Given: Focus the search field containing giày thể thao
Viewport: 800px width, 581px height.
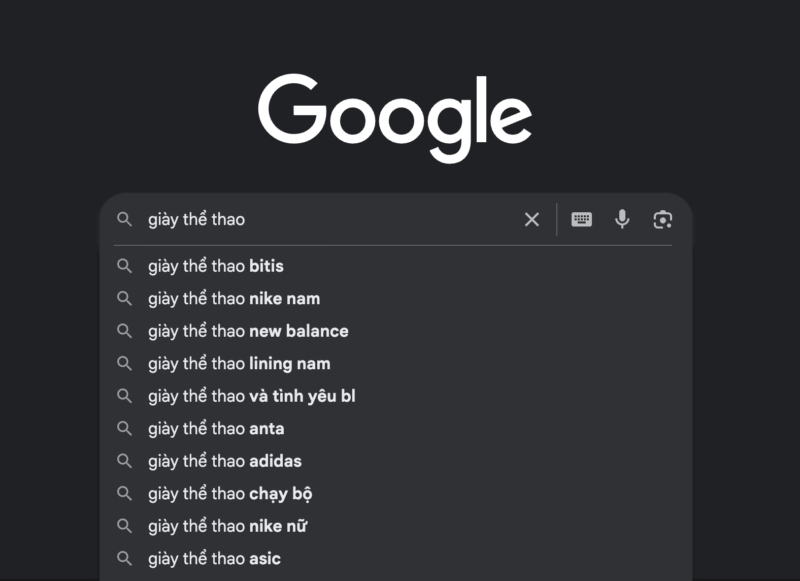Looking at the screenshot, I should (x=330, y=220).
